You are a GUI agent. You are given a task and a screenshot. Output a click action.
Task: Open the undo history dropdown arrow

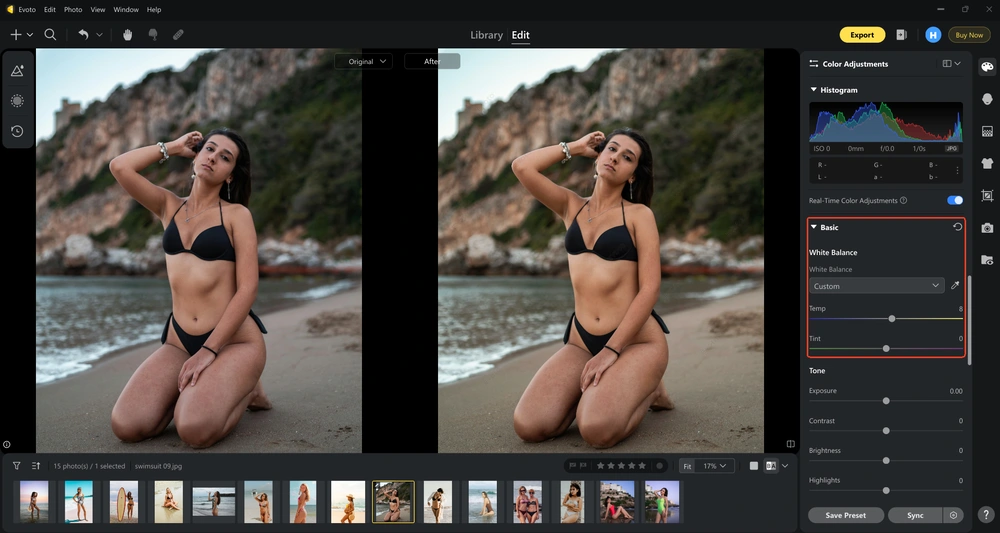[99, 35]
